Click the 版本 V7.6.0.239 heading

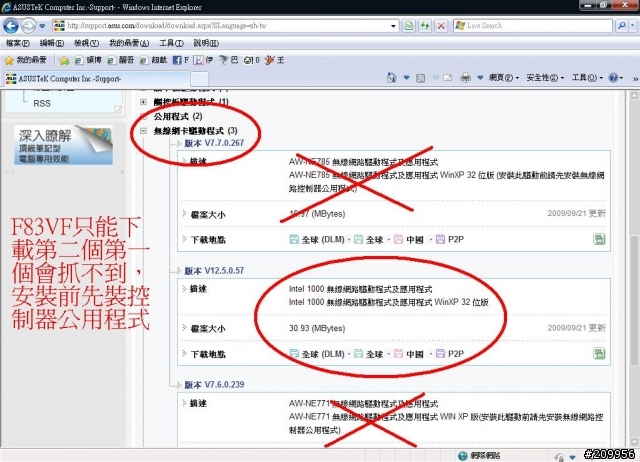coord(214,384)
